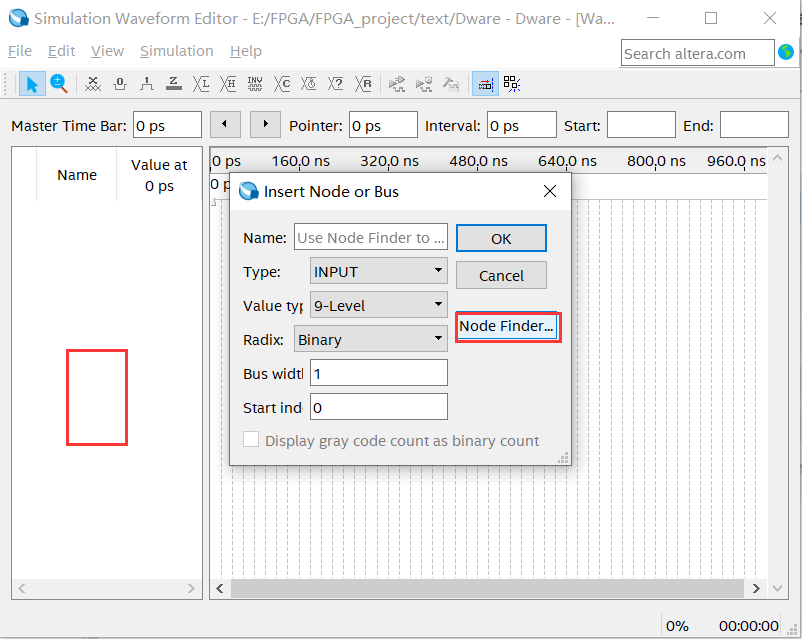The width and height of the screenshot is (802, 639).
Task: Click name panel scrollbar left arrow
Action: pos(22,589)
